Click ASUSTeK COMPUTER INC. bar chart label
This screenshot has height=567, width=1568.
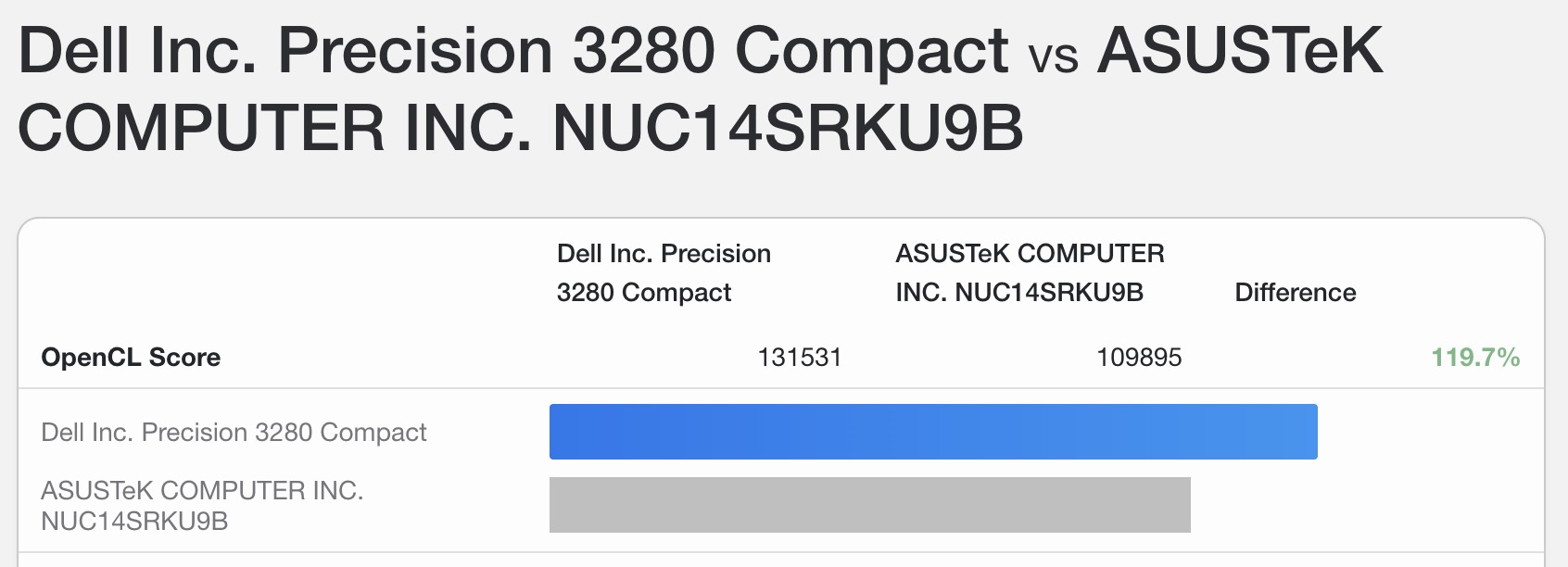coord(202,490)
